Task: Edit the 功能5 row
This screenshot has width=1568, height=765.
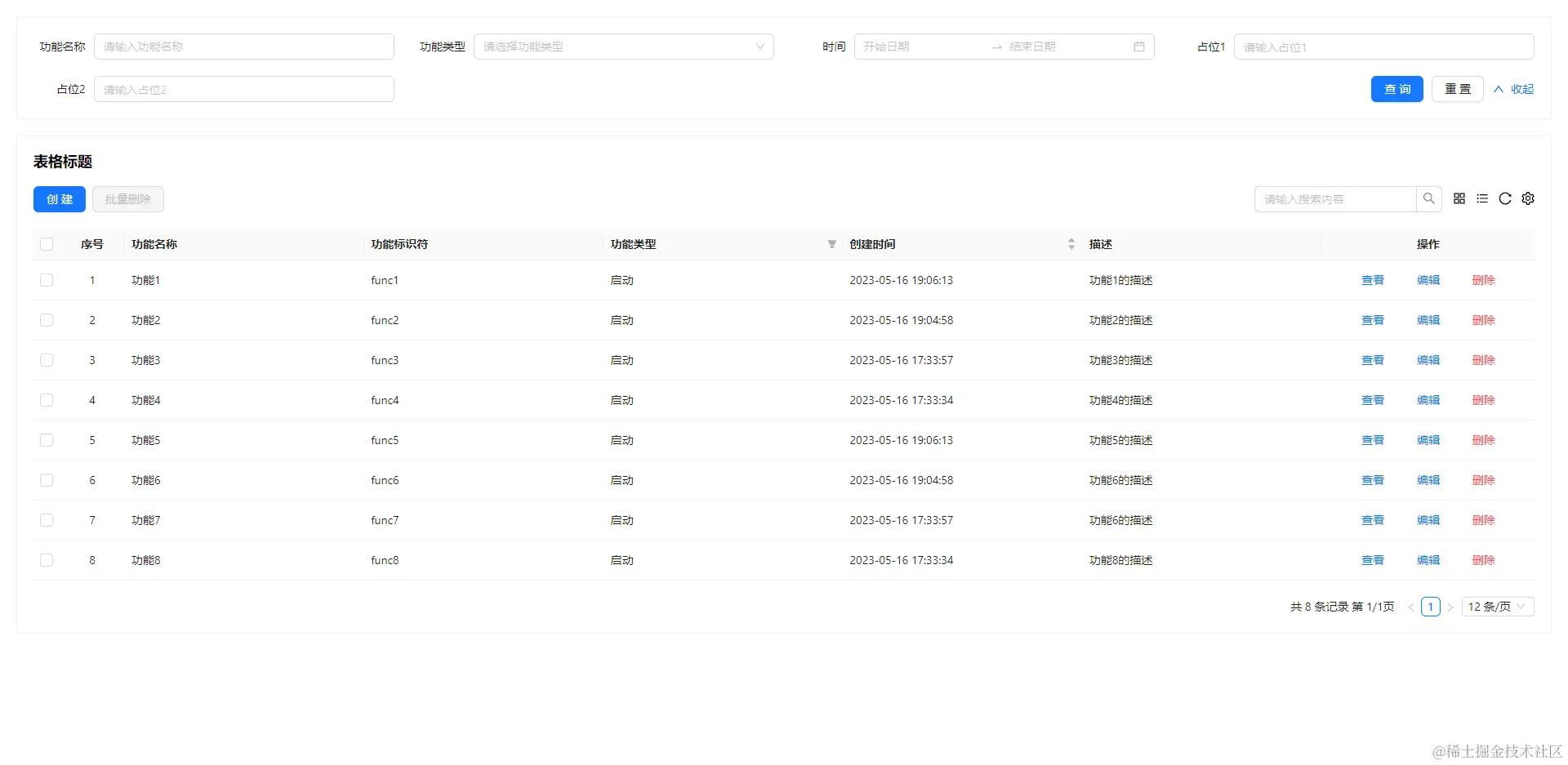Action: (1428, 440)
